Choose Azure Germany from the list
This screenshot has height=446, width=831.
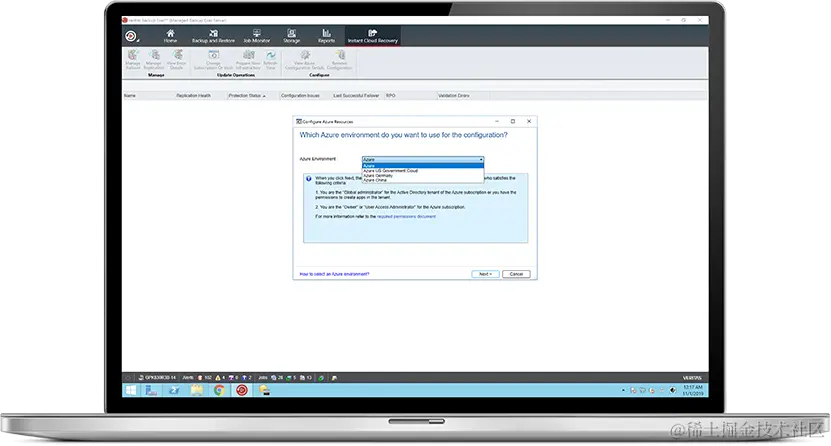423,175
